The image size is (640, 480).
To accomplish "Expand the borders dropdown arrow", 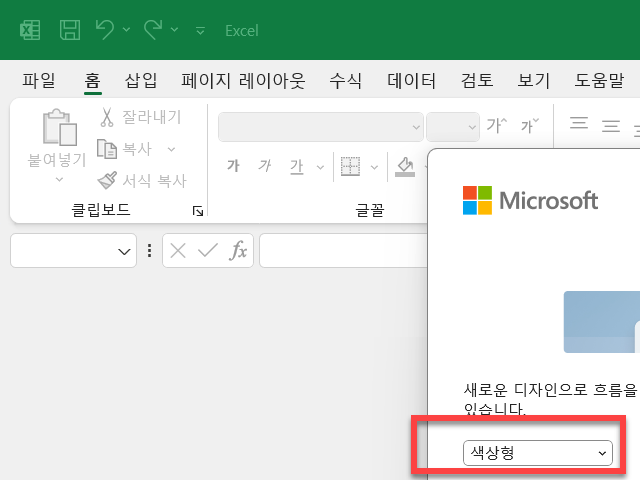I will [374, 167].
